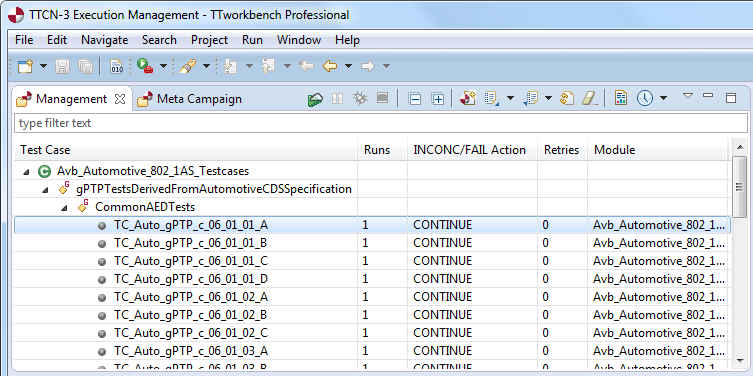This screenshot has height=376, width=753.
Task: Click the Run external tools icon
Action: pyautogui.click(x=145, y=66)
